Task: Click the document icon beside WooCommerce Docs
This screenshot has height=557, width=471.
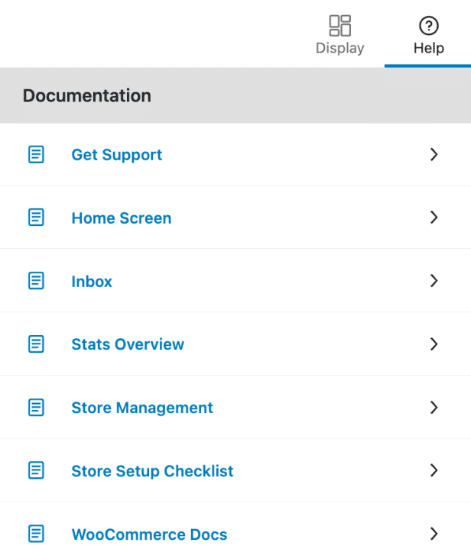Action: pyautogui.click(x=36, y=534)
